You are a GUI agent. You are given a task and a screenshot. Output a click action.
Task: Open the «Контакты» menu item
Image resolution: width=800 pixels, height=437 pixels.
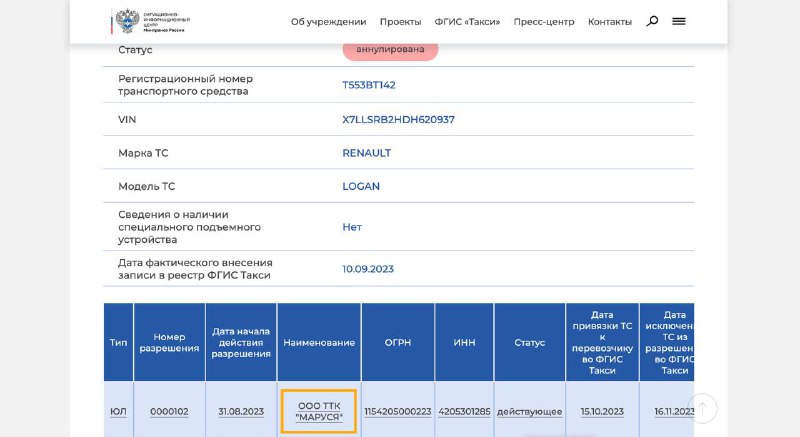click(610, 22)
